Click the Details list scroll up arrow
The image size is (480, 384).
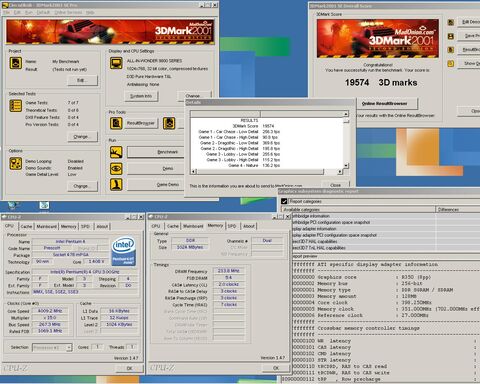(346, 114)
